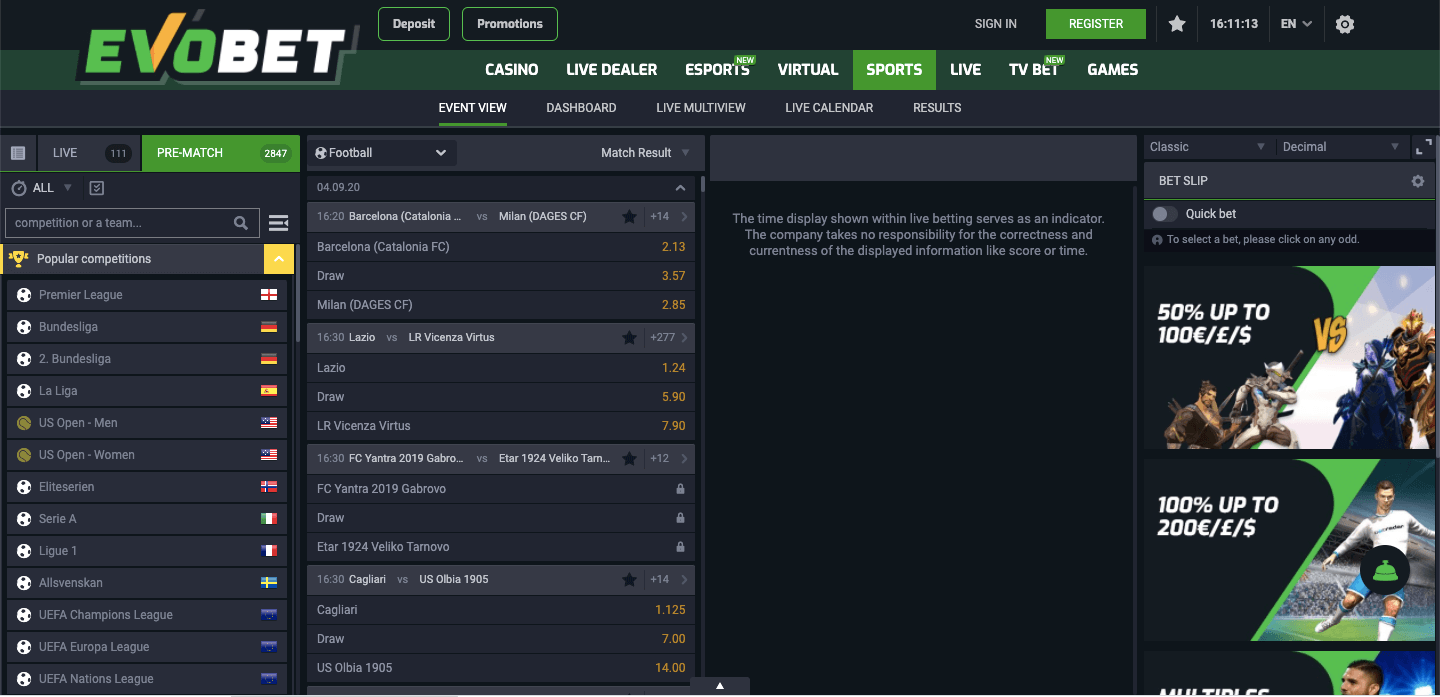
Task: Click the Spain flag next to La Liga
Action: [269, 391]
